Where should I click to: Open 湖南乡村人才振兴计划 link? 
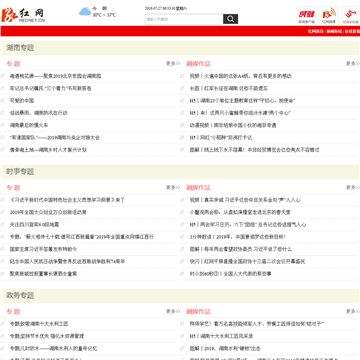(x=48, y=150)
